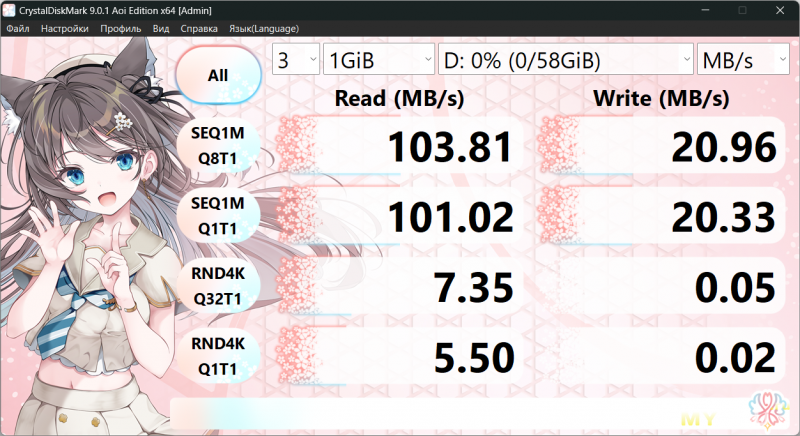Click the Read (MB/s) column header

tap(399, 98)
